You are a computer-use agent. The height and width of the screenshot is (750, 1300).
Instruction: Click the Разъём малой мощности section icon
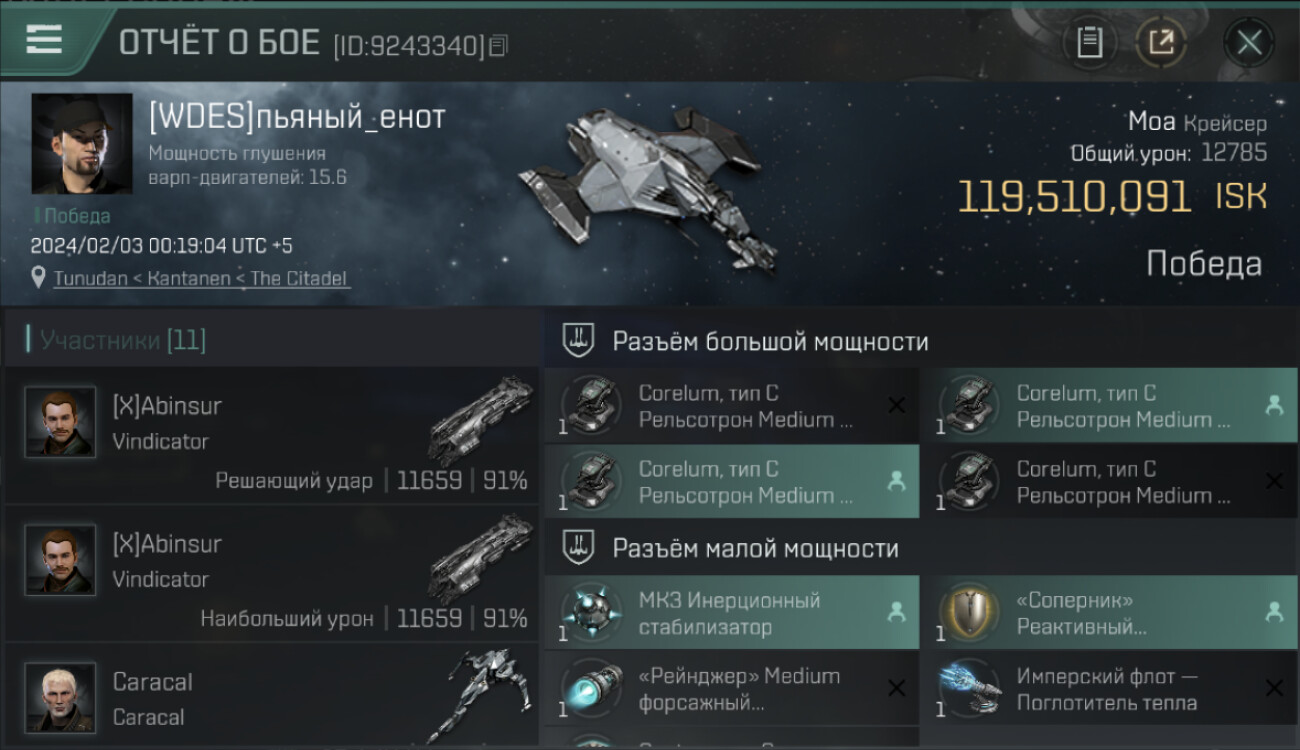point(578,548)
